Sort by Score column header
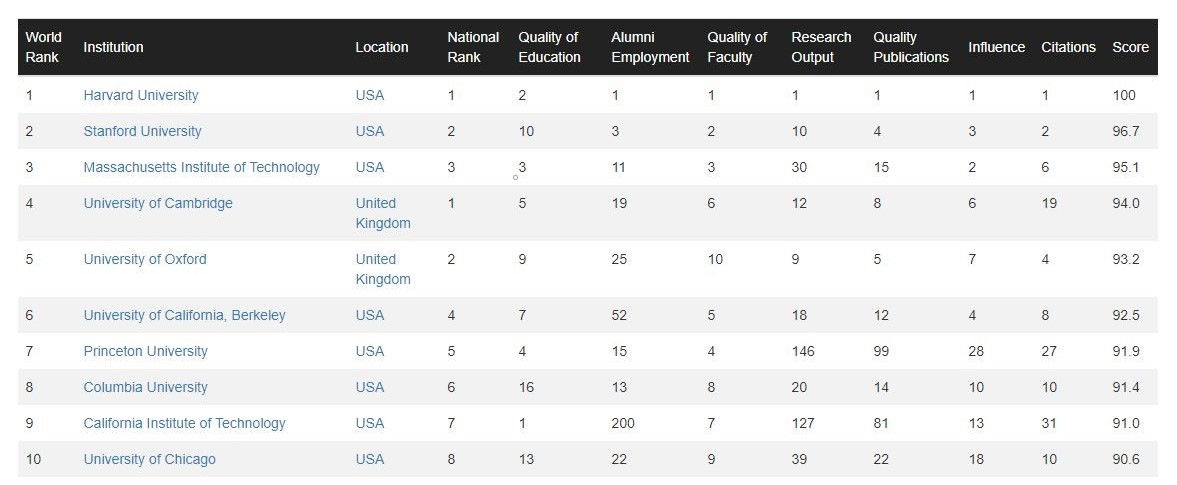This screenshot has height=485, width=1177. 1130,47
